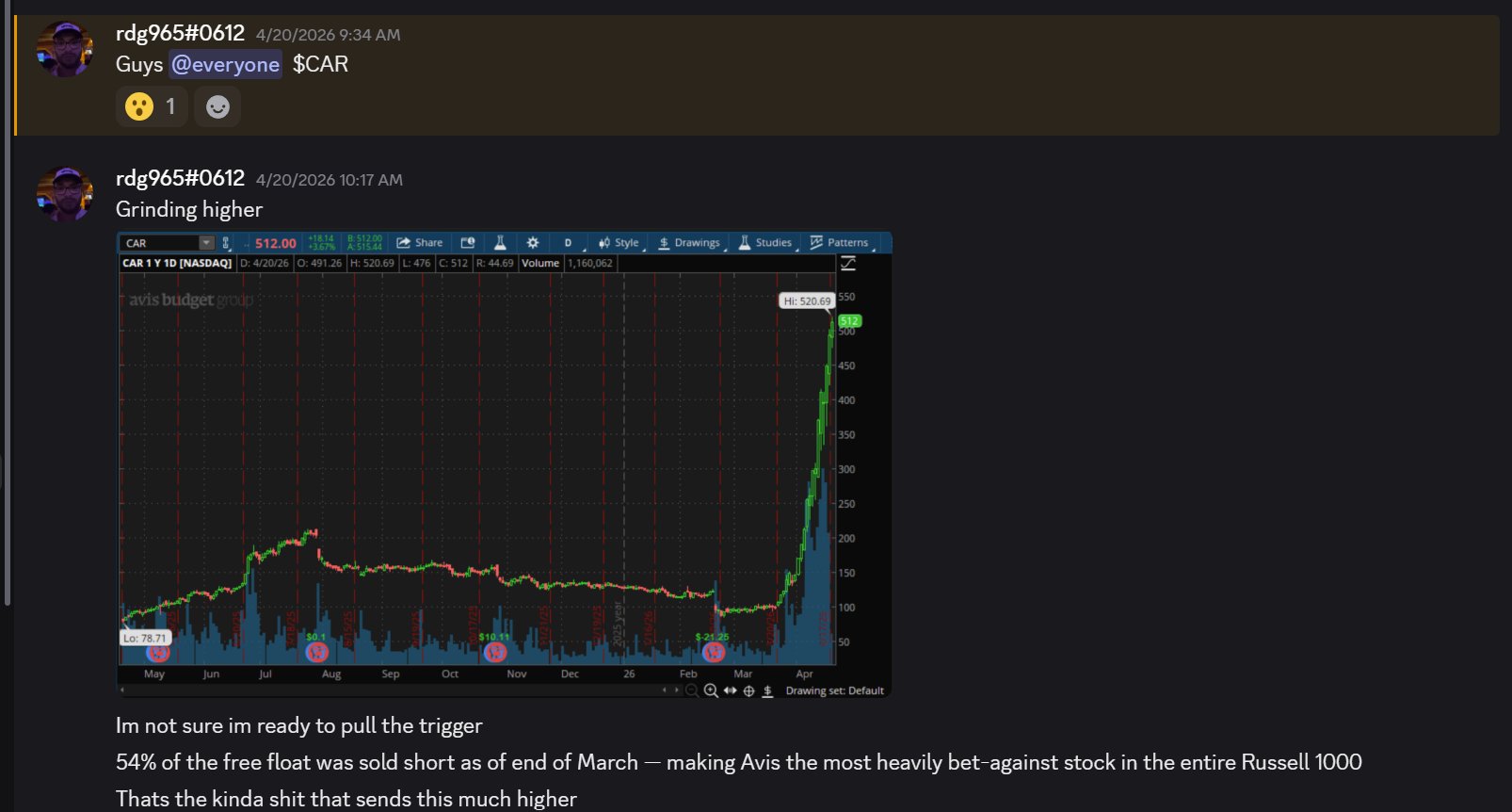Click the camera snapshot icon next to Share
This screenshot has height=812, width=1512.
pos(468,243)
